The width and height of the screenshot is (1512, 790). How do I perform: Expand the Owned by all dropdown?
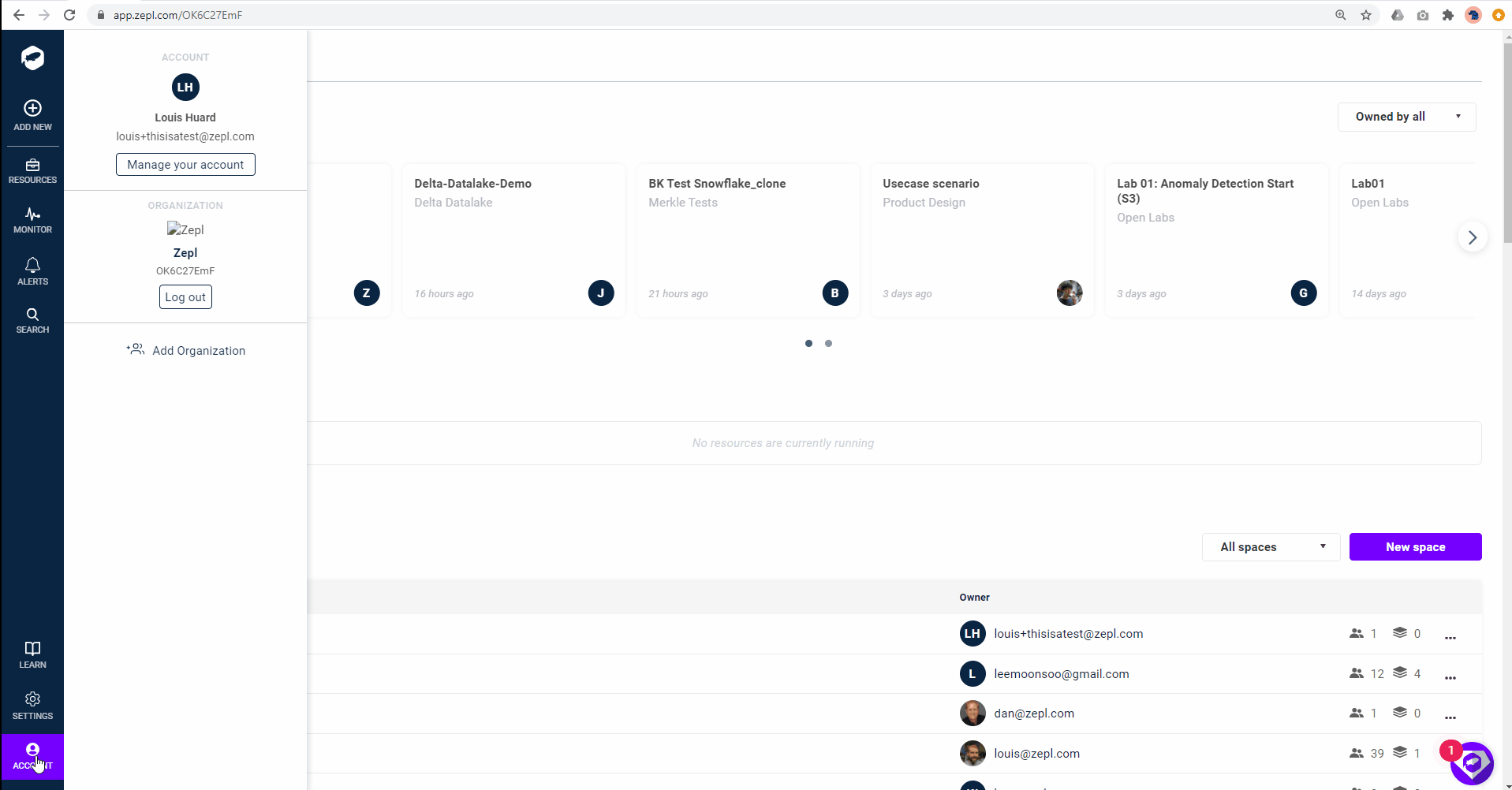tap(1406, 117)
